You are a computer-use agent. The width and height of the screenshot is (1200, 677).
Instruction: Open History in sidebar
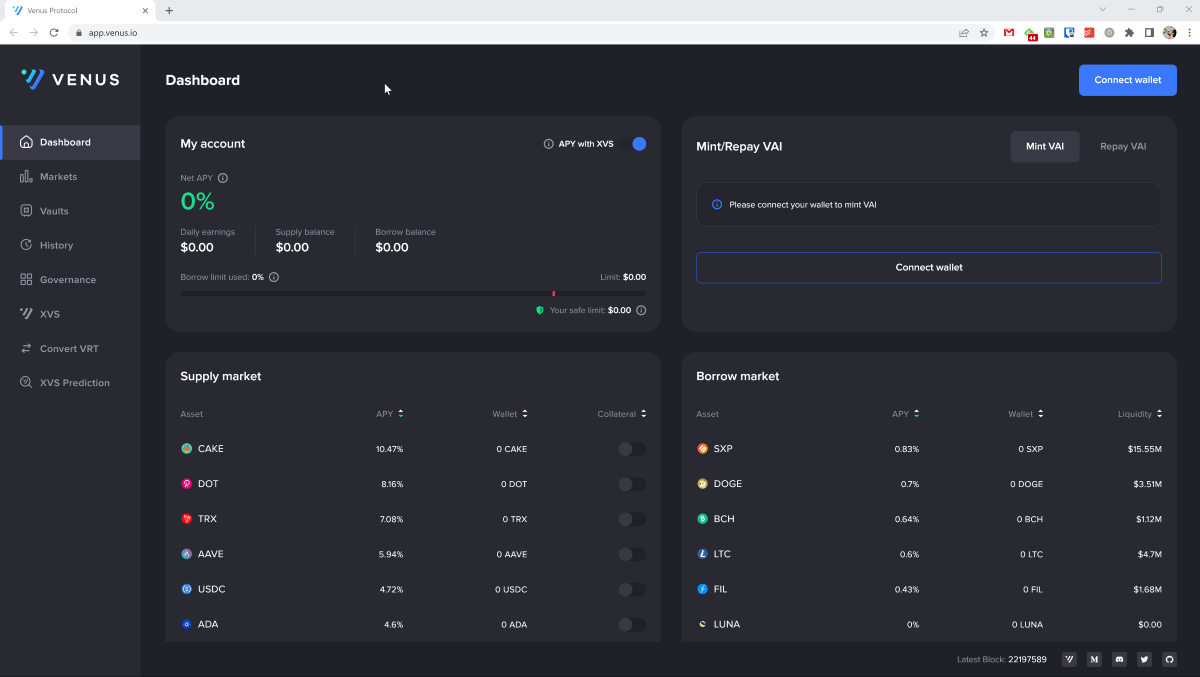(70, 245)
